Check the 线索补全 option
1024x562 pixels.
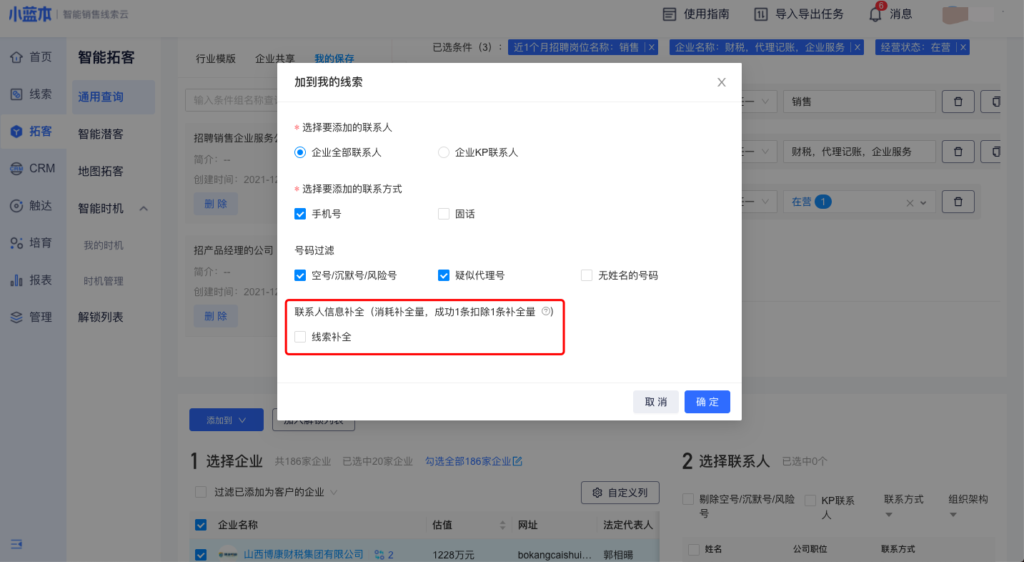coord(300,337)
